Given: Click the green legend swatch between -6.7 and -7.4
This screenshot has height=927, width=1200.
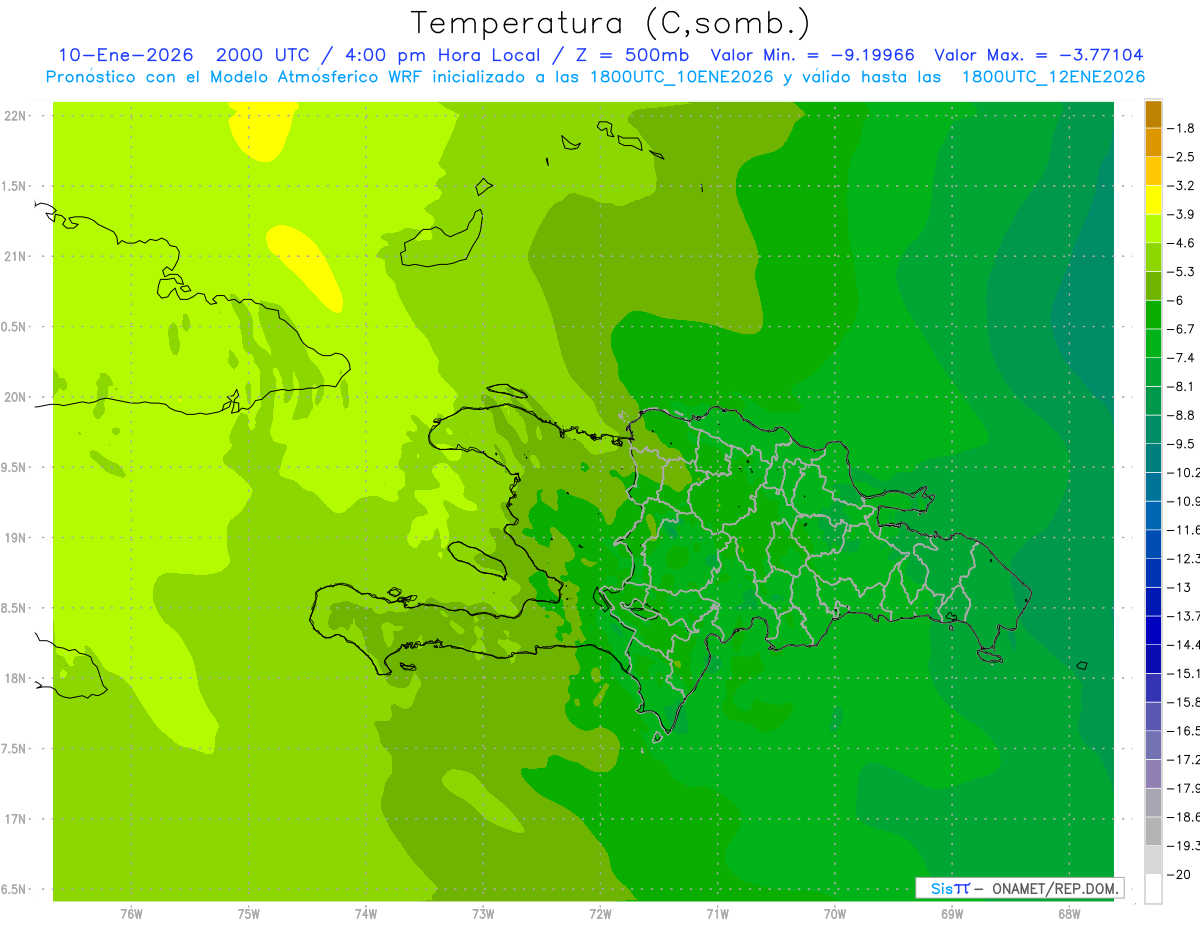Looking at the screenshot, I should [x=1153, y=343].
